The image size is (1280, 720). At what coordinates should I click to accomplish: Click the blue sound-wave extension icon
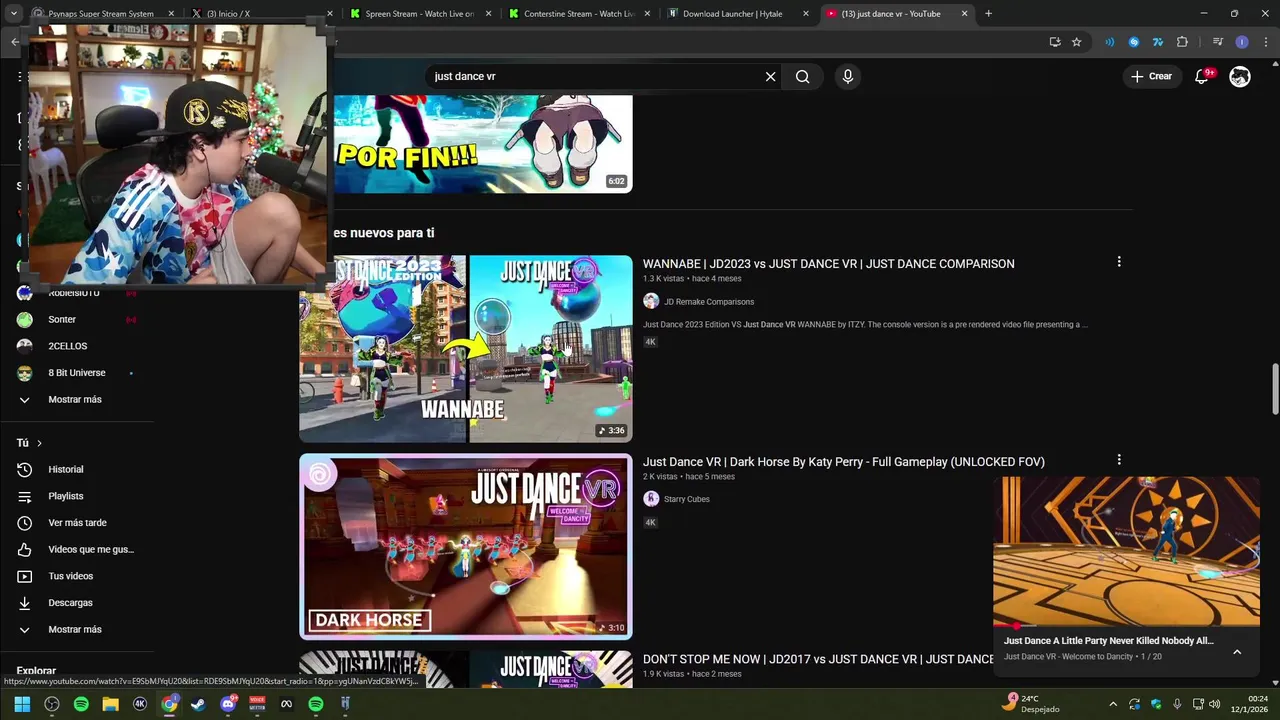click(x=1109, y=42)
